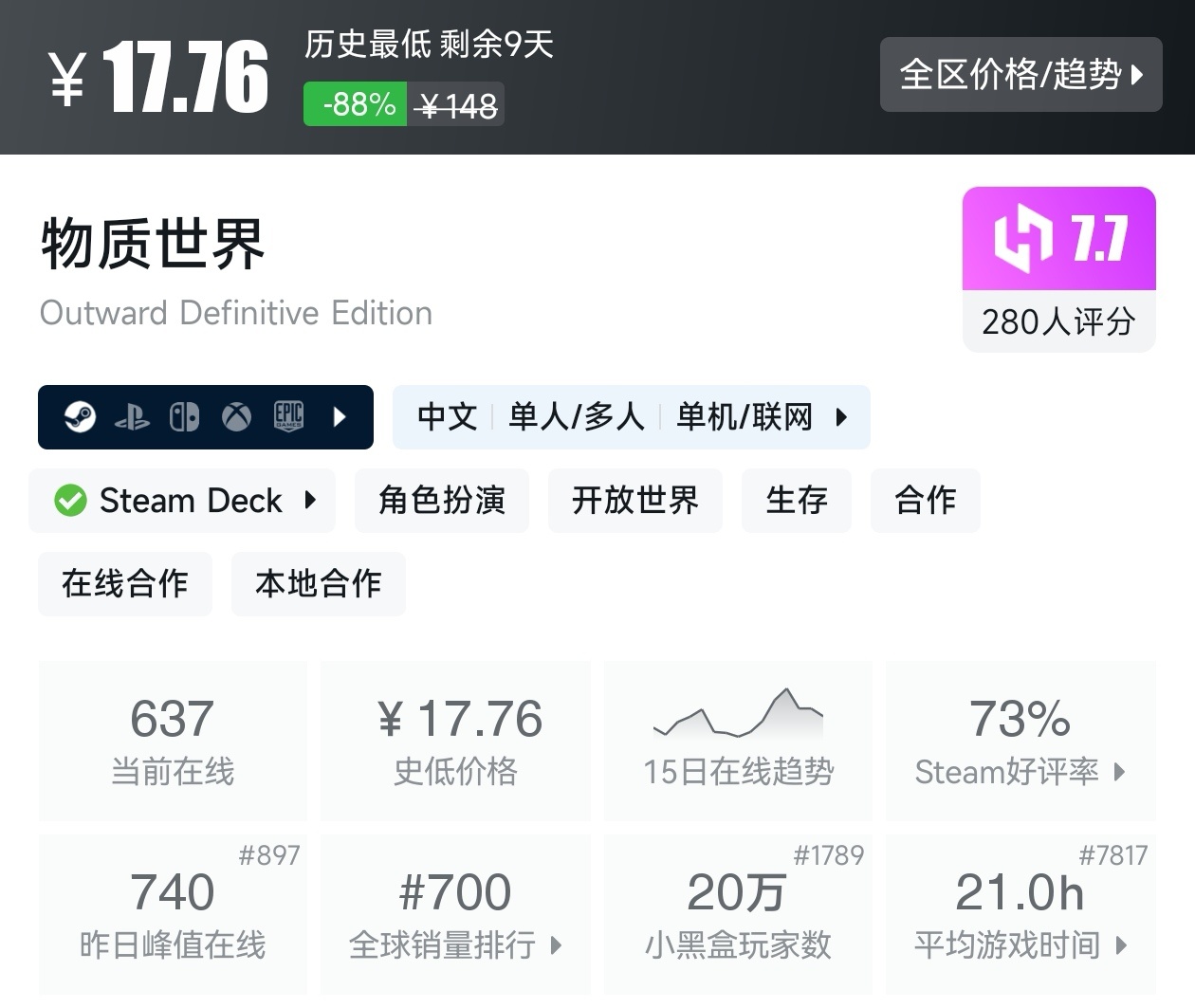Click the 在线合作 tag
Viewport: 1195px width, 1008px height.
125,584
